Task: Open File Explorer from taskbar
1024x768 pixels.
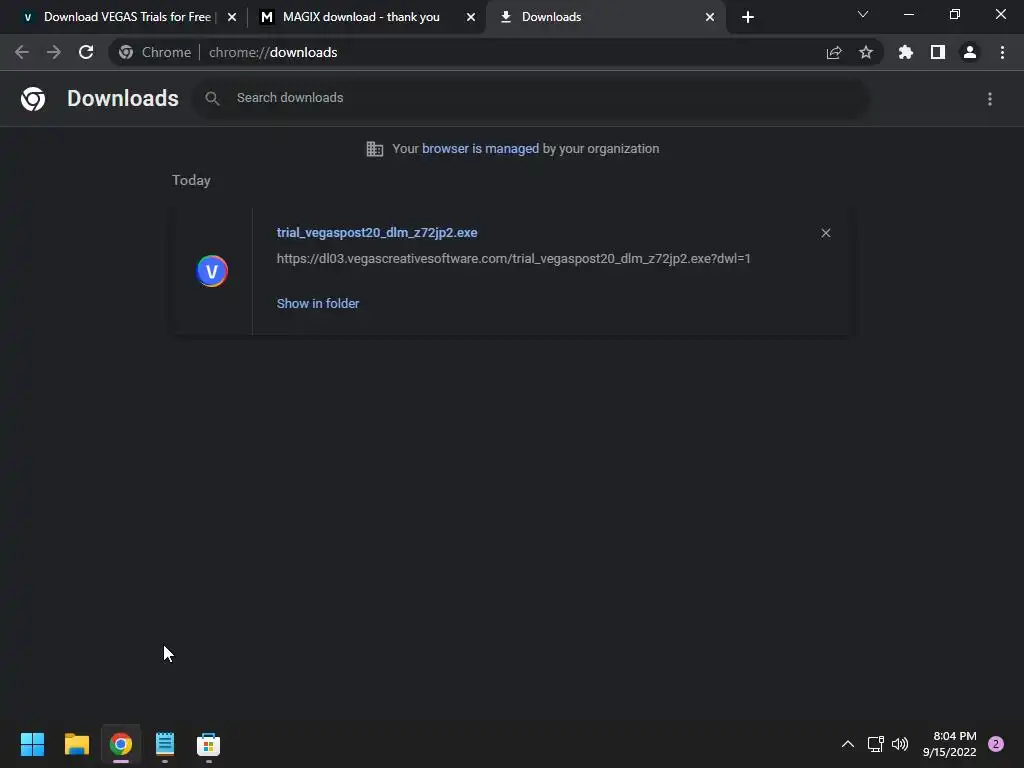Action: pyautogui.click(x=77, y=744)
